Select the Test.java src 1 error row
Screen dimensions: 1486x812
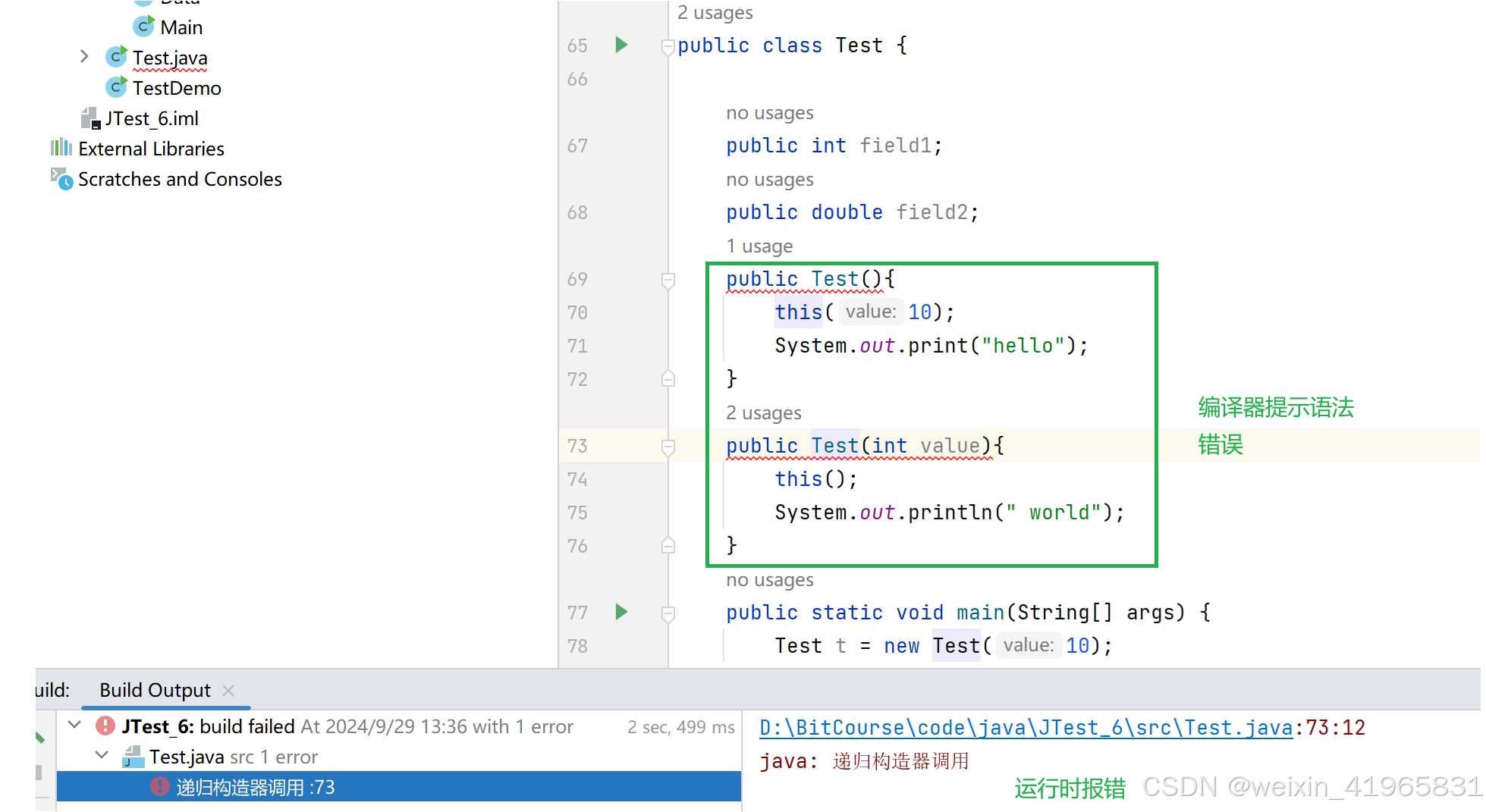(399, 757)
